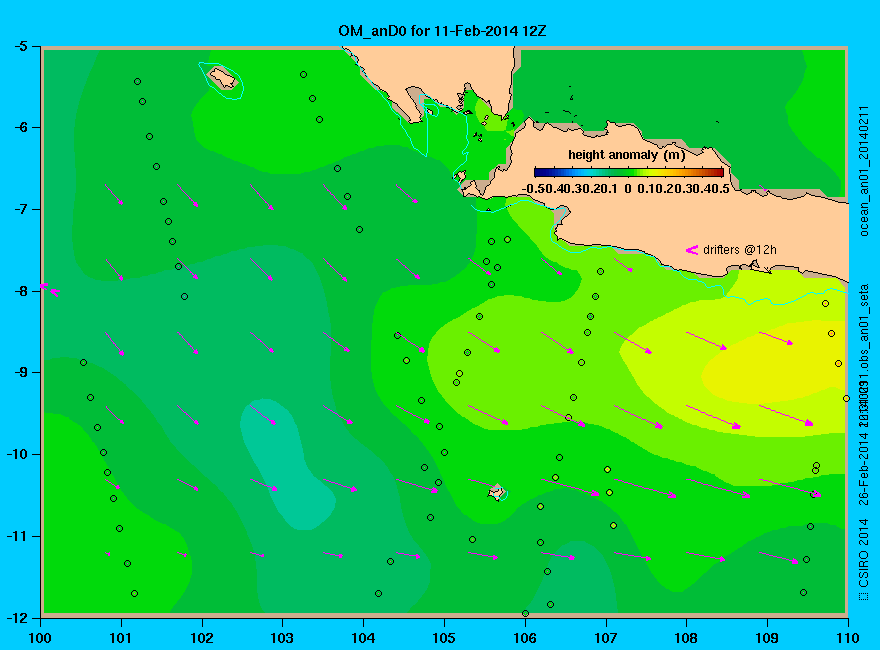Click the 106 longitude axis label
Viewport: 880px width, 650px height.
525,638
